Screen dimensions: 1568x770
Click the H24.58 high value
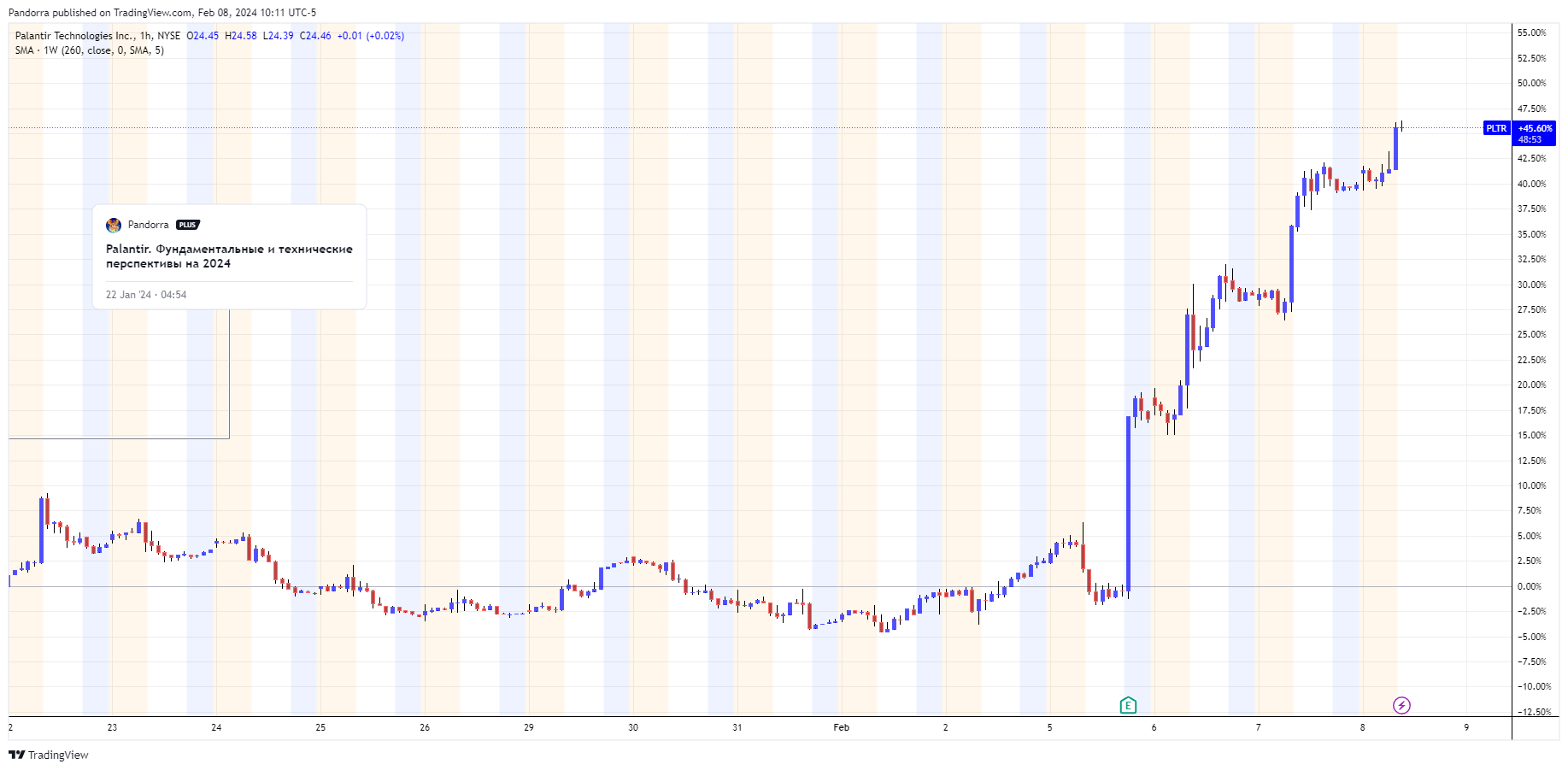click(x=241, y=36)
